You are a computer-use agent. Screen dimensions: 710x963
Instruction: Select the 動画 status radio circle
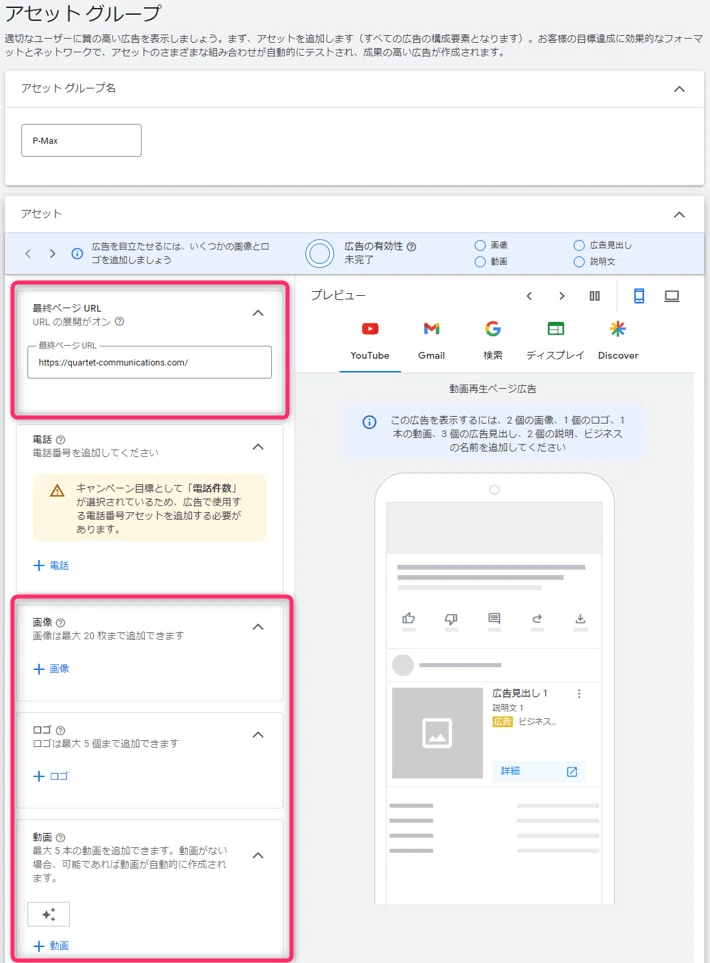point(480,262)
